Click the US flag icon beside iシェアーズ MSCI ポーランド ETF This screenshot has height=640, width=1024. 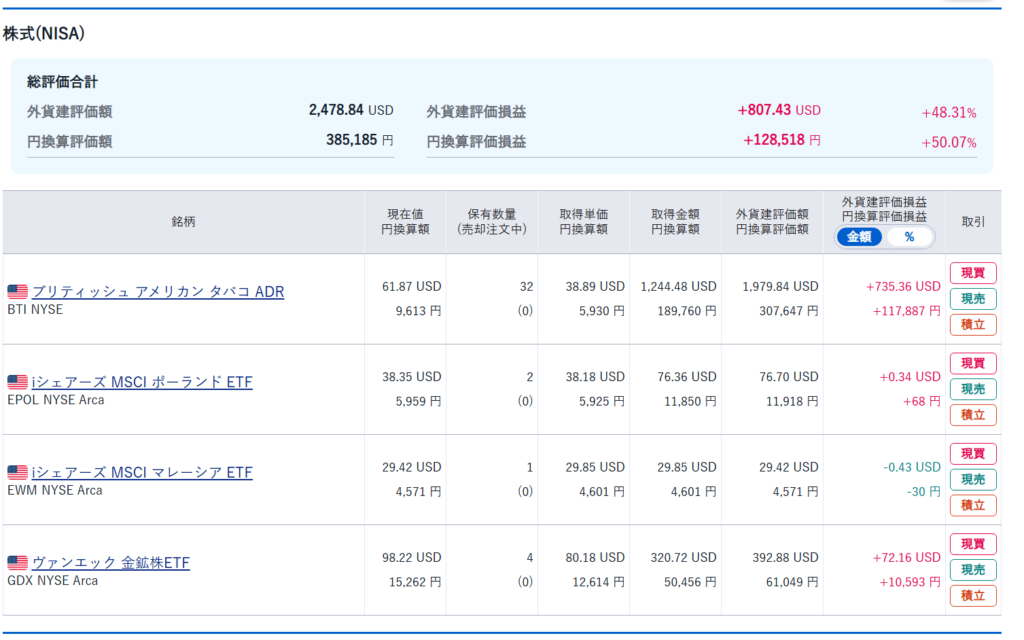17,382
